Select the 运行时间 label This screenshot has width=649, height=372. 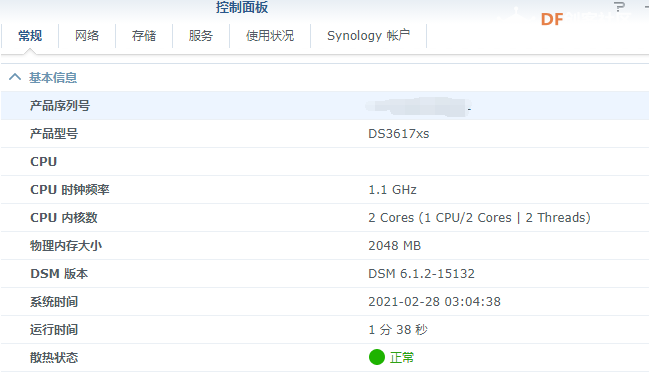[54, 330]
